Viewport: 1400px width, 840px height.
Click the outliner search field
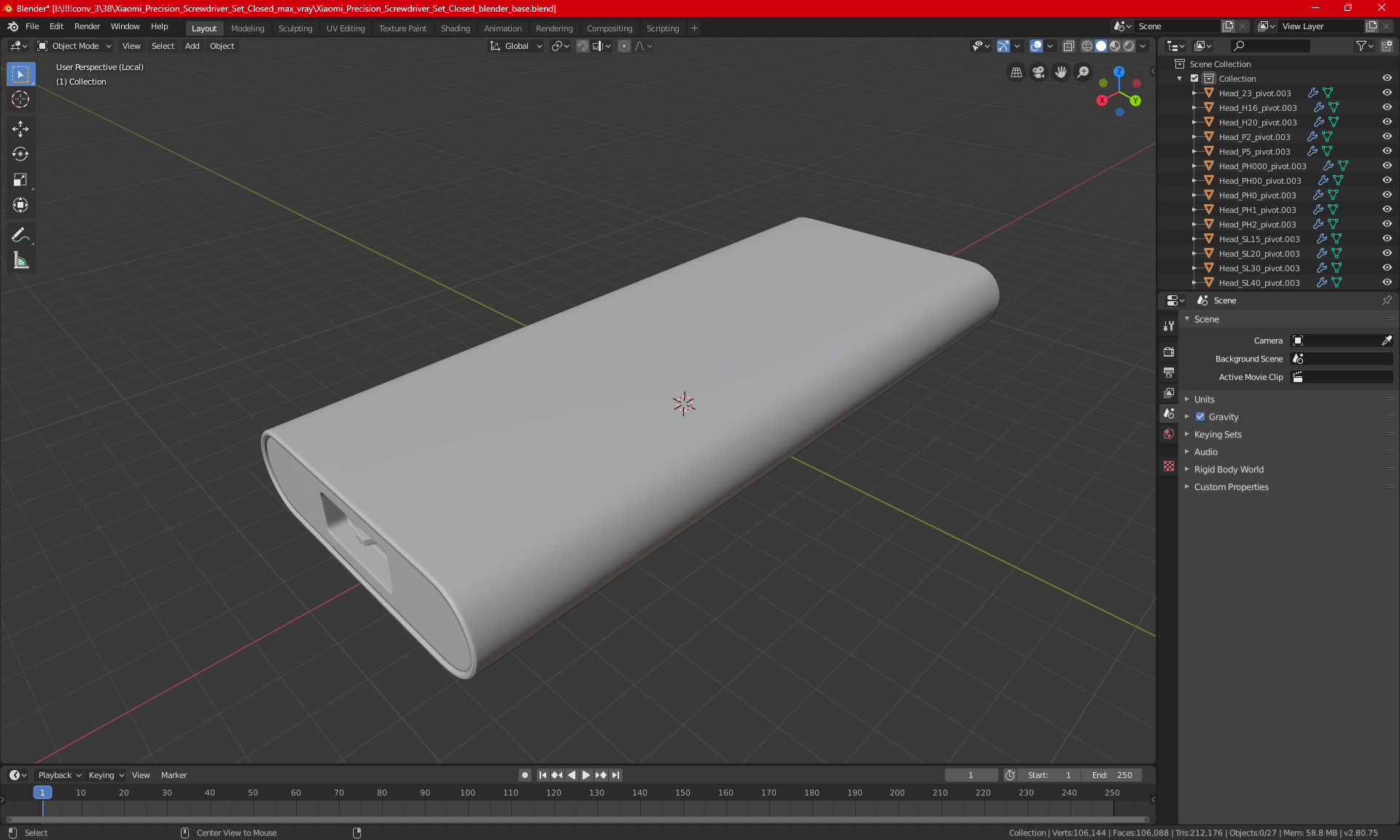coord(1270,46)
